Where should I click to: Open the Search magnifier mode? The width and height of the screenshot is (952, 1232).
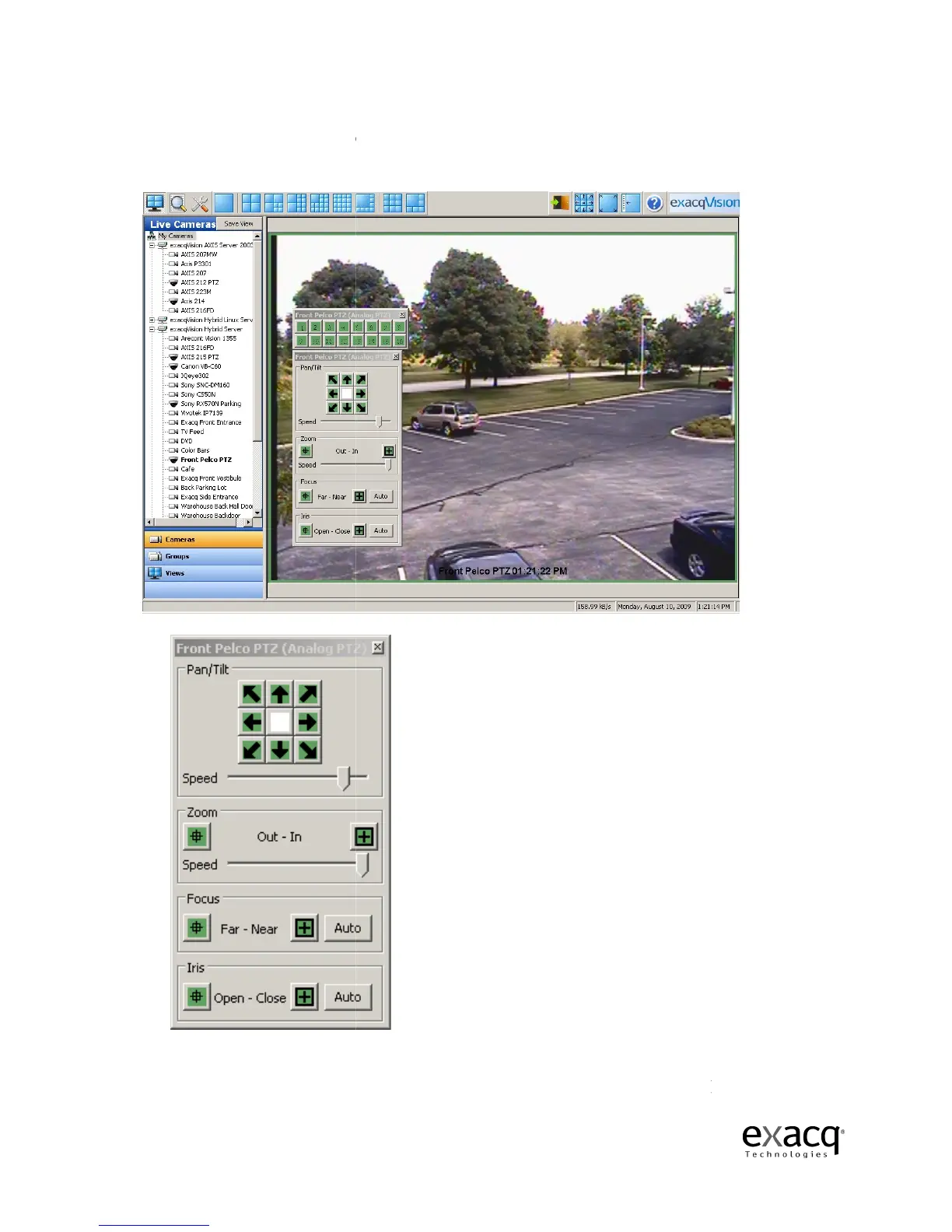(x=178, y=203)
